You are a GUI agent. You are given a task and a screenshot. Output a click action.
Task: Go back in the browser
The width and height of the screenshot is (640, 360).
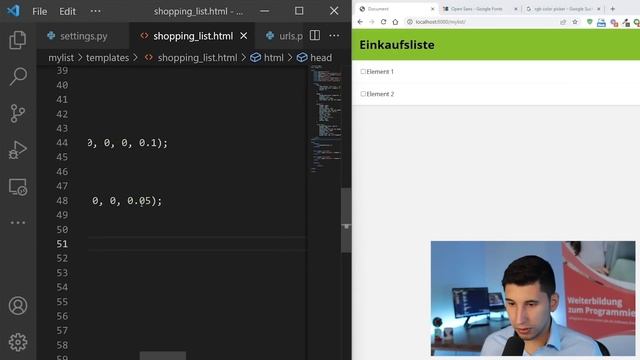pyautogui.click(x=360, y=22)
